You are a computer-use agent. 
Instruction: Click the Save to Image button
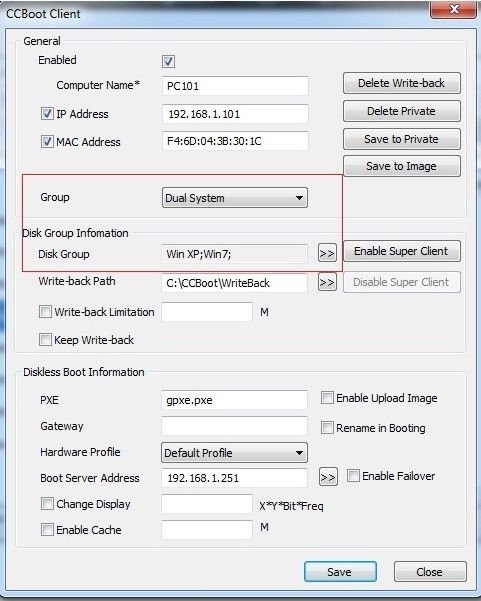point(402,166)
